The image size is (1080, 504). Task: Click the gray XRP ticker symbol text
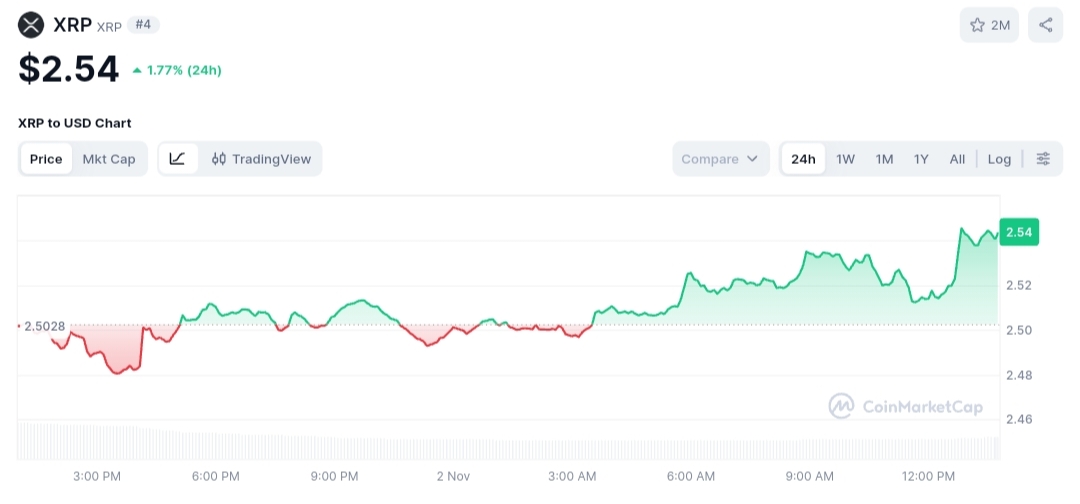tap(109, 27)
